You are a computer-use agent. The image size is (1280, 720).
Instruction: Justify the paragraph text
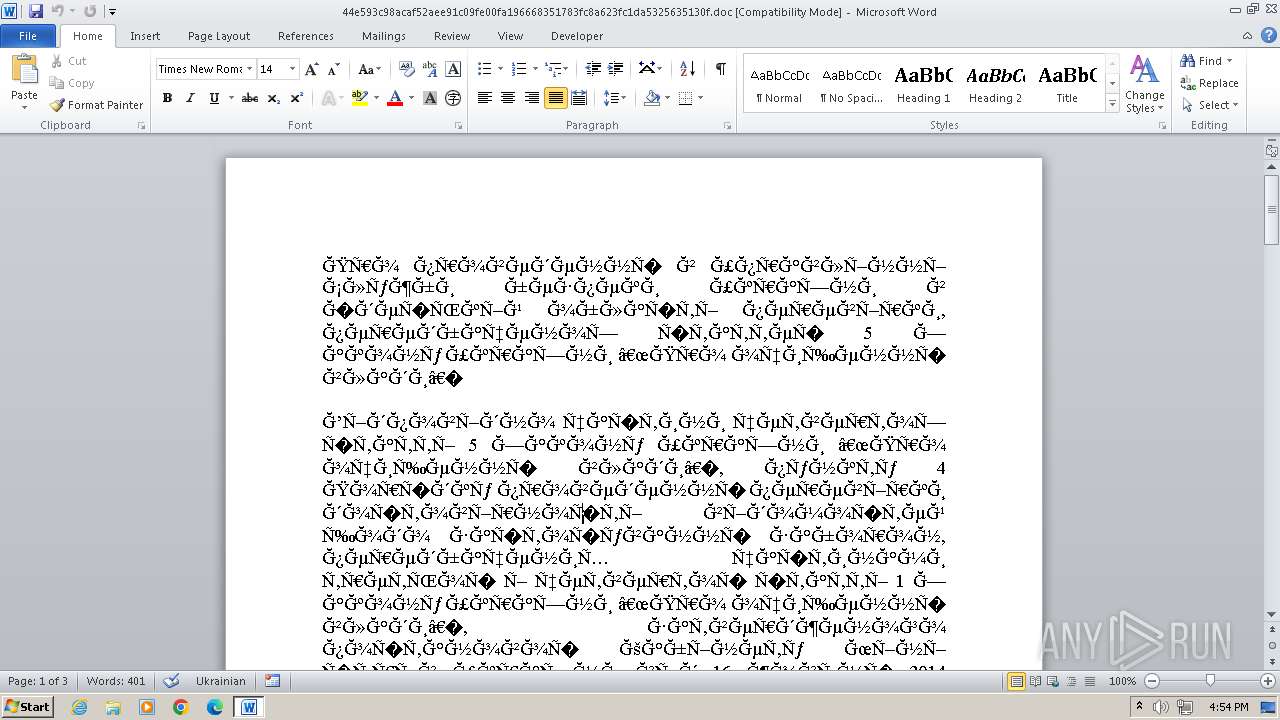point(555,98)
